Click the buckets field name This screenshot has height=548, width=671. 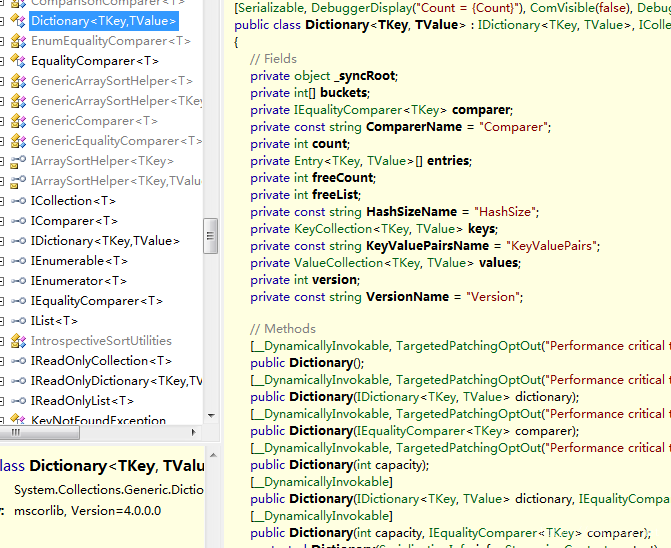[344, 93]
